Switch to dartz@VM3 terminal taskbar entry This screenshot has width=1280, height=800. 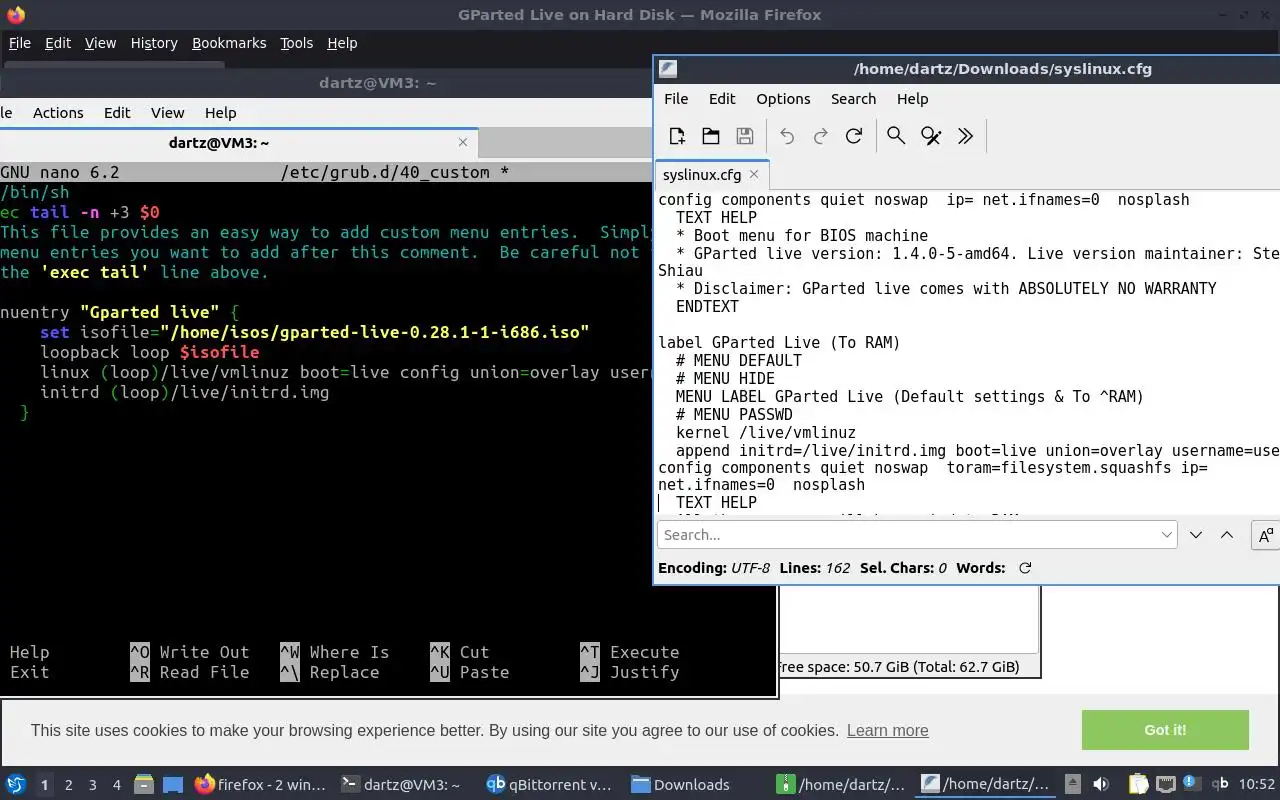401,784
